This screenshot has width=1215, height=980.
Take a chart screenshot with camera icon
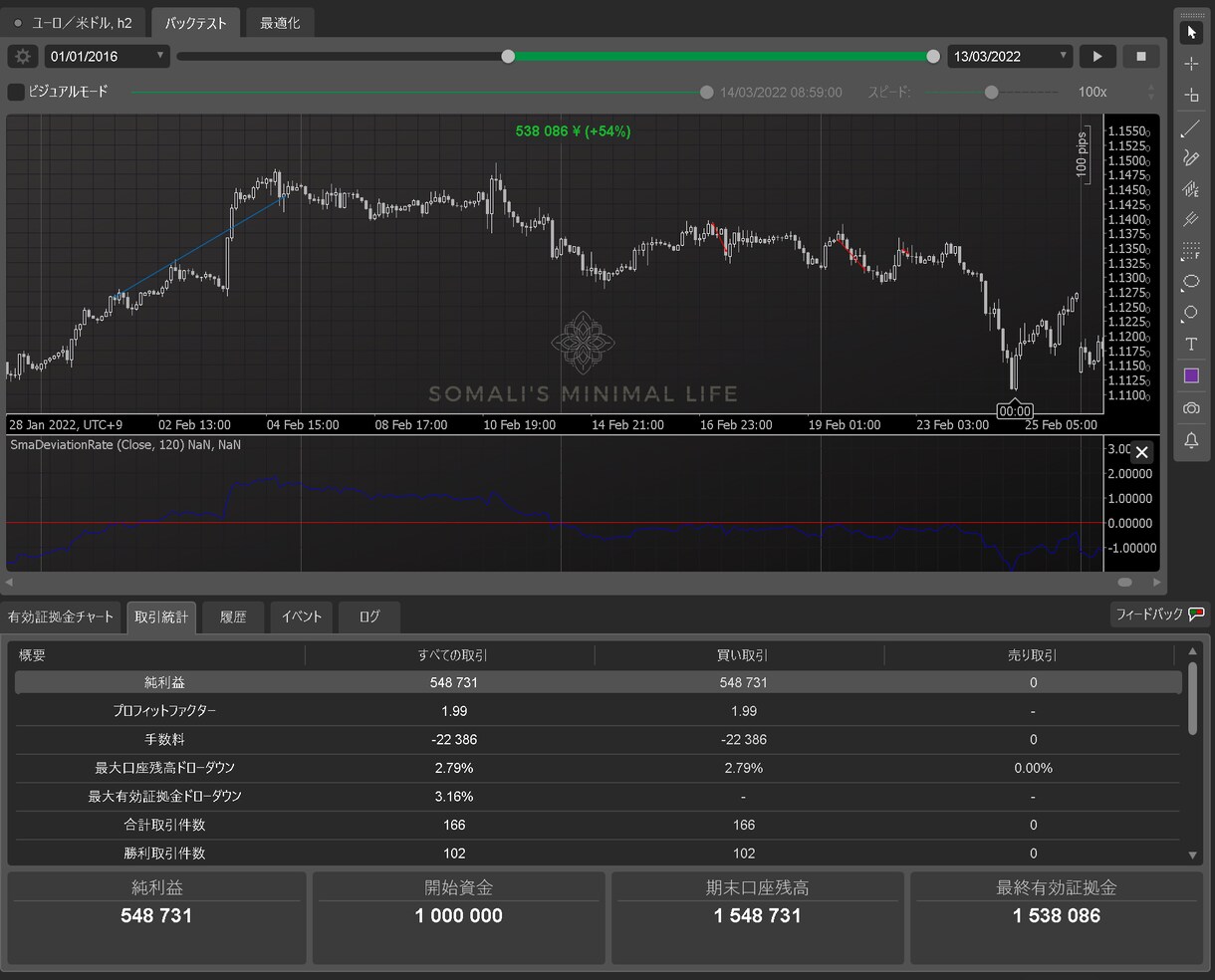[1191, 408]
